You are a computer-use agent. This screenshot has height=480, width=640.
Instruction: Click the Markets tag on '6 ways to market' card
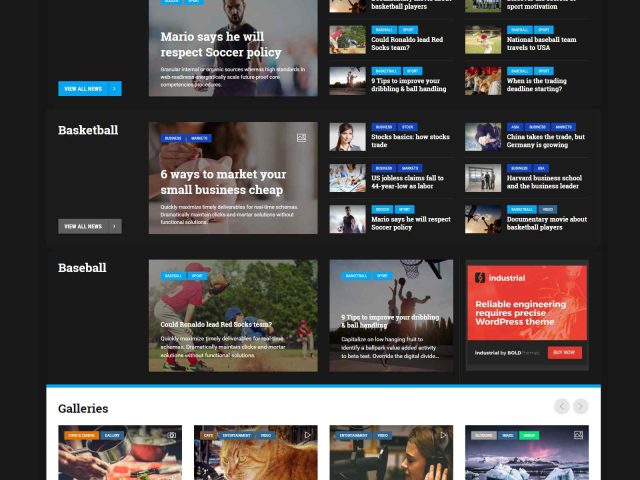[x=199, y=138]
